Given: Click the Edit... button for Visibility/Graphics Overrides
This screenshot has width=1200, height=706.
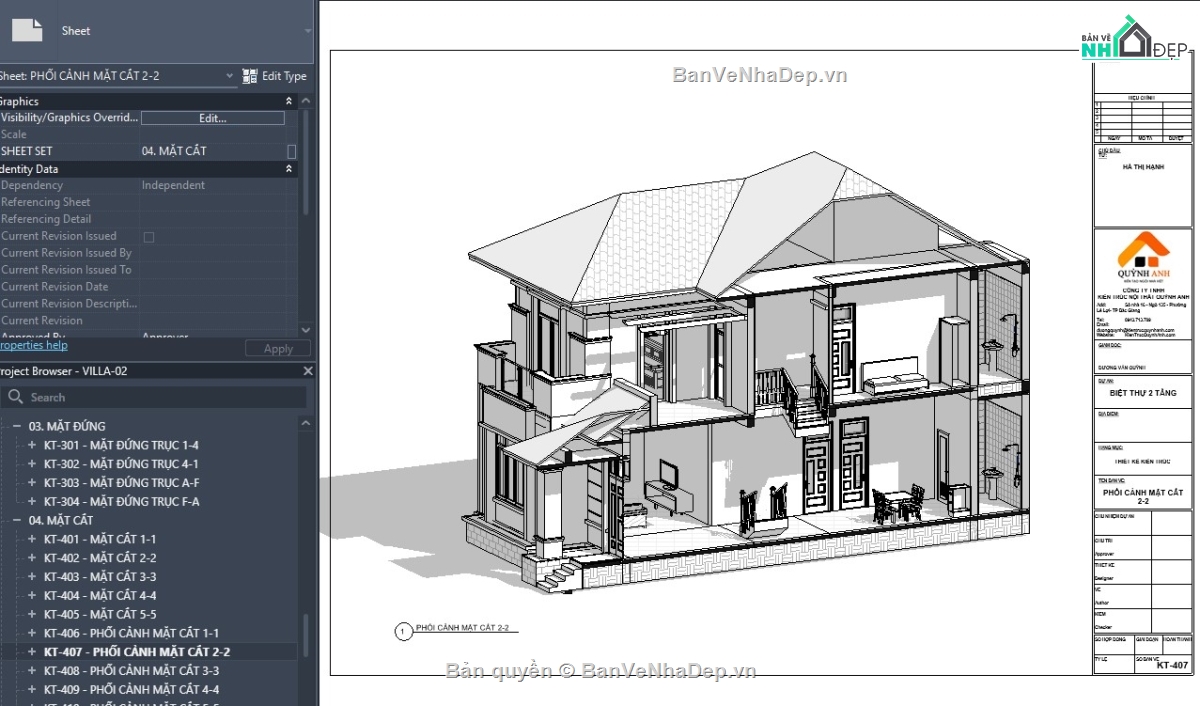Looking at the screenshot, I should tap(213, 117).
